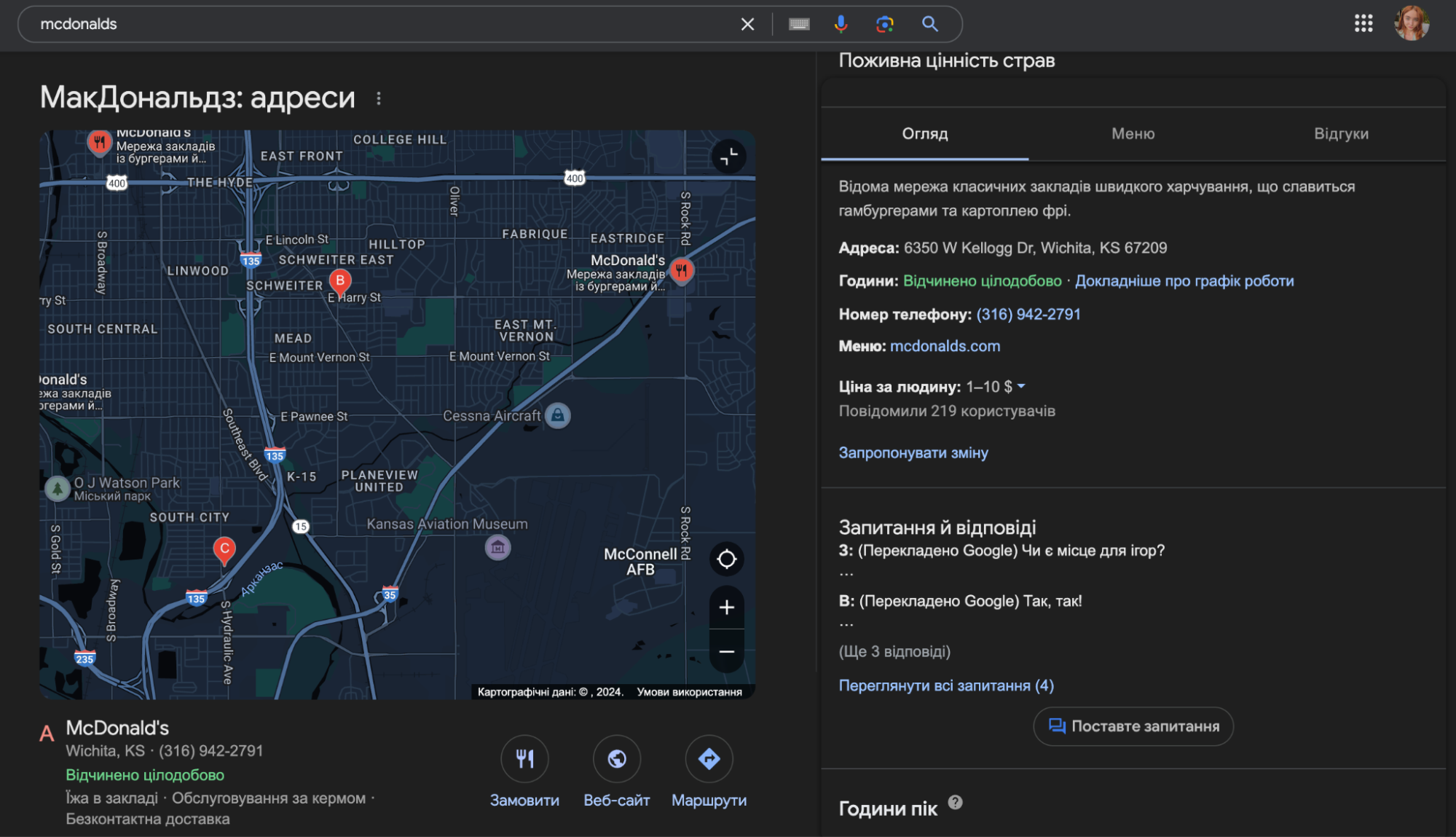
Task: Click Відчинено цілодобово under result A
Action: pyautogui.click(x=145, y=775)
